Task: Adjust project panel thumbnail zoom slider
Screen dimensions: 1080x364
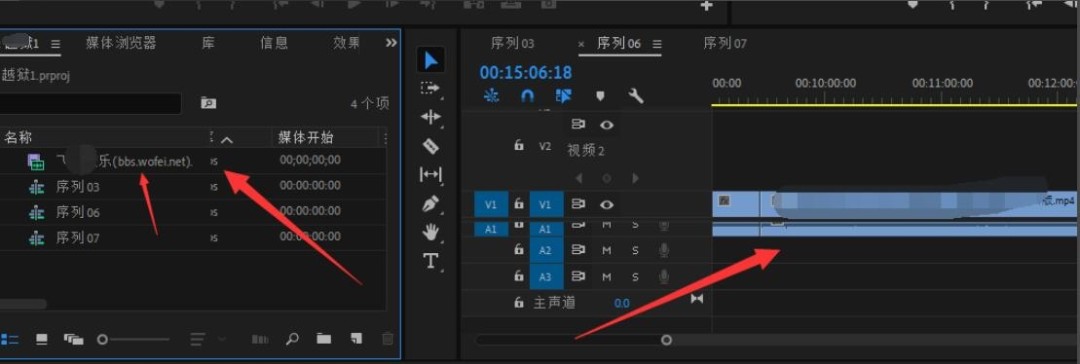Action: (133, 339)
